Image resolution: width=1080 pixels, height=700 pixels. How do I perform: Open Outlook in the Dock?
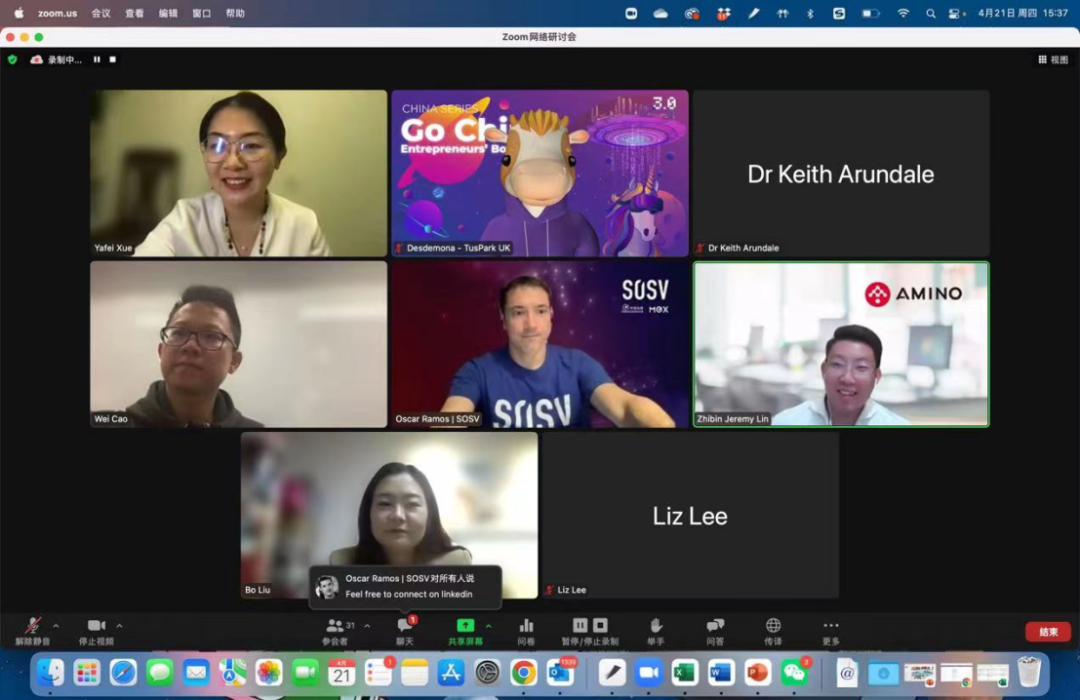point(560,672)
